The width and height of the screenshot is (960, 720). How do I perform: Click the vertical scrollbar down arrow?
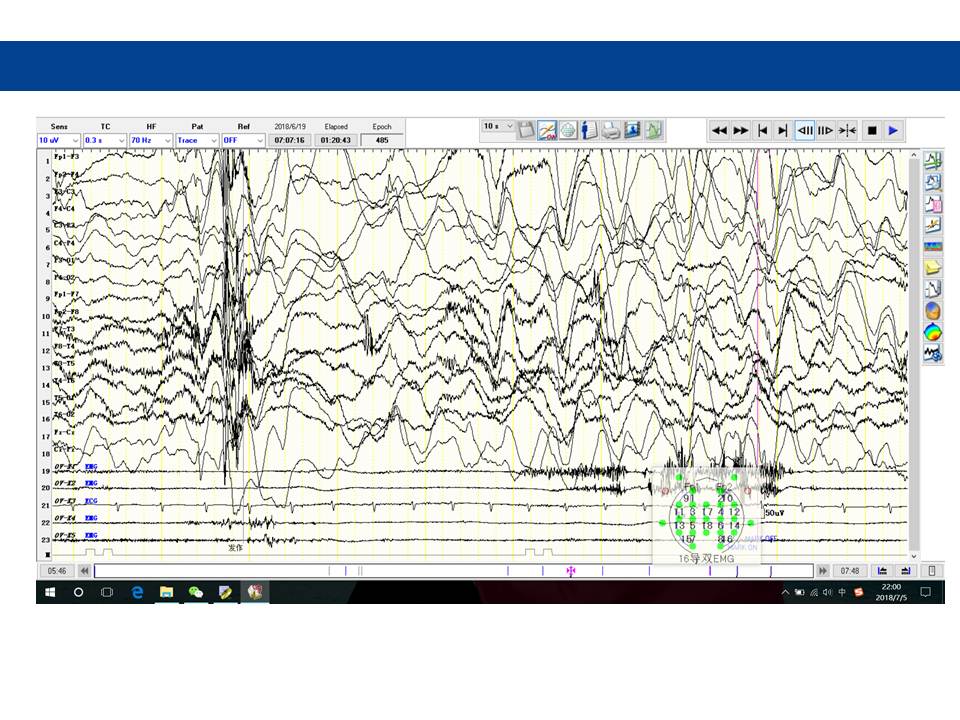point(914,556)
